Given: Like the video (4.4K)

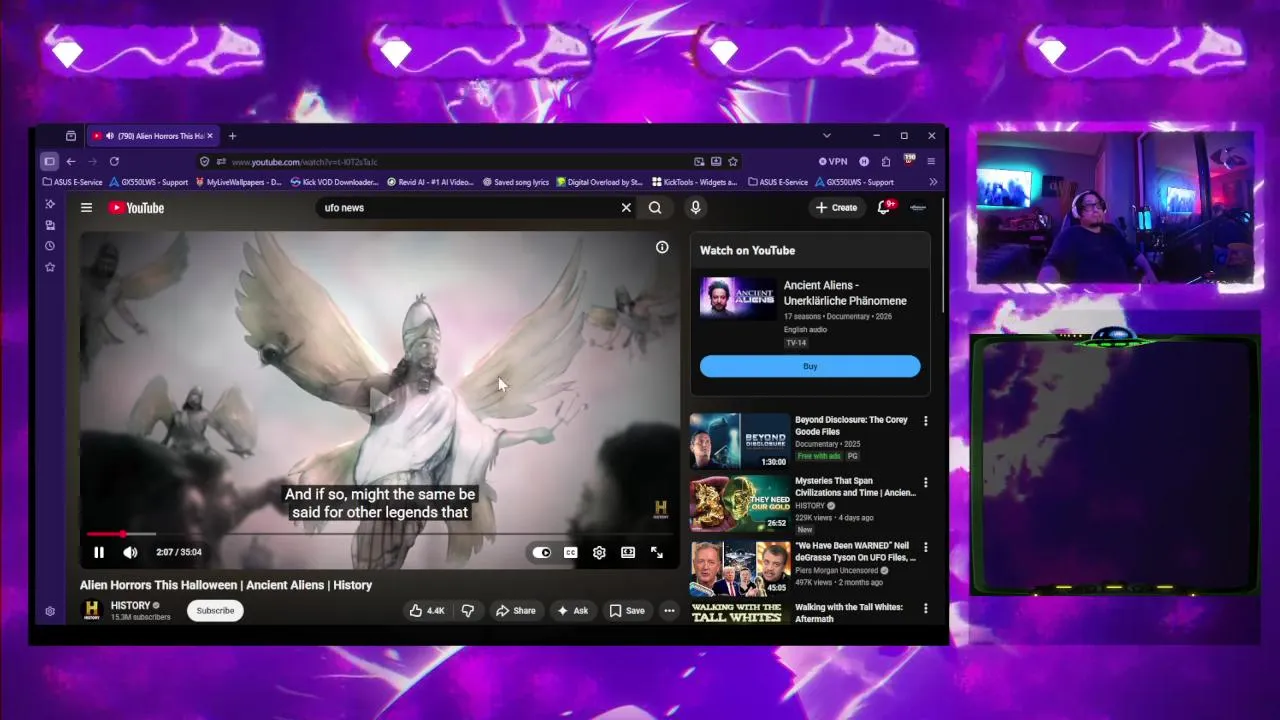Looking at the screenshot, I should (x=427, y=610).
